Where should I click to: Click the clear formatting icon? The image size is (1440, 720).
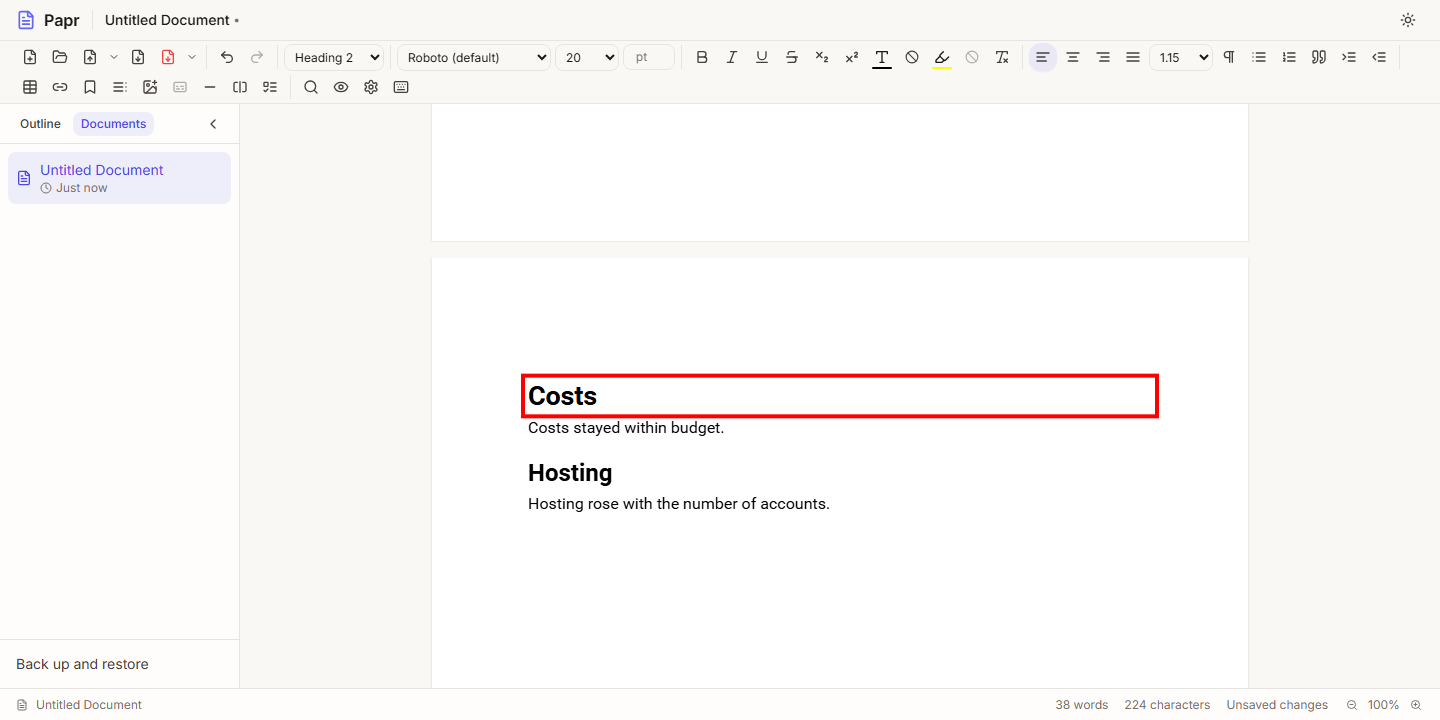point(1002,57)
